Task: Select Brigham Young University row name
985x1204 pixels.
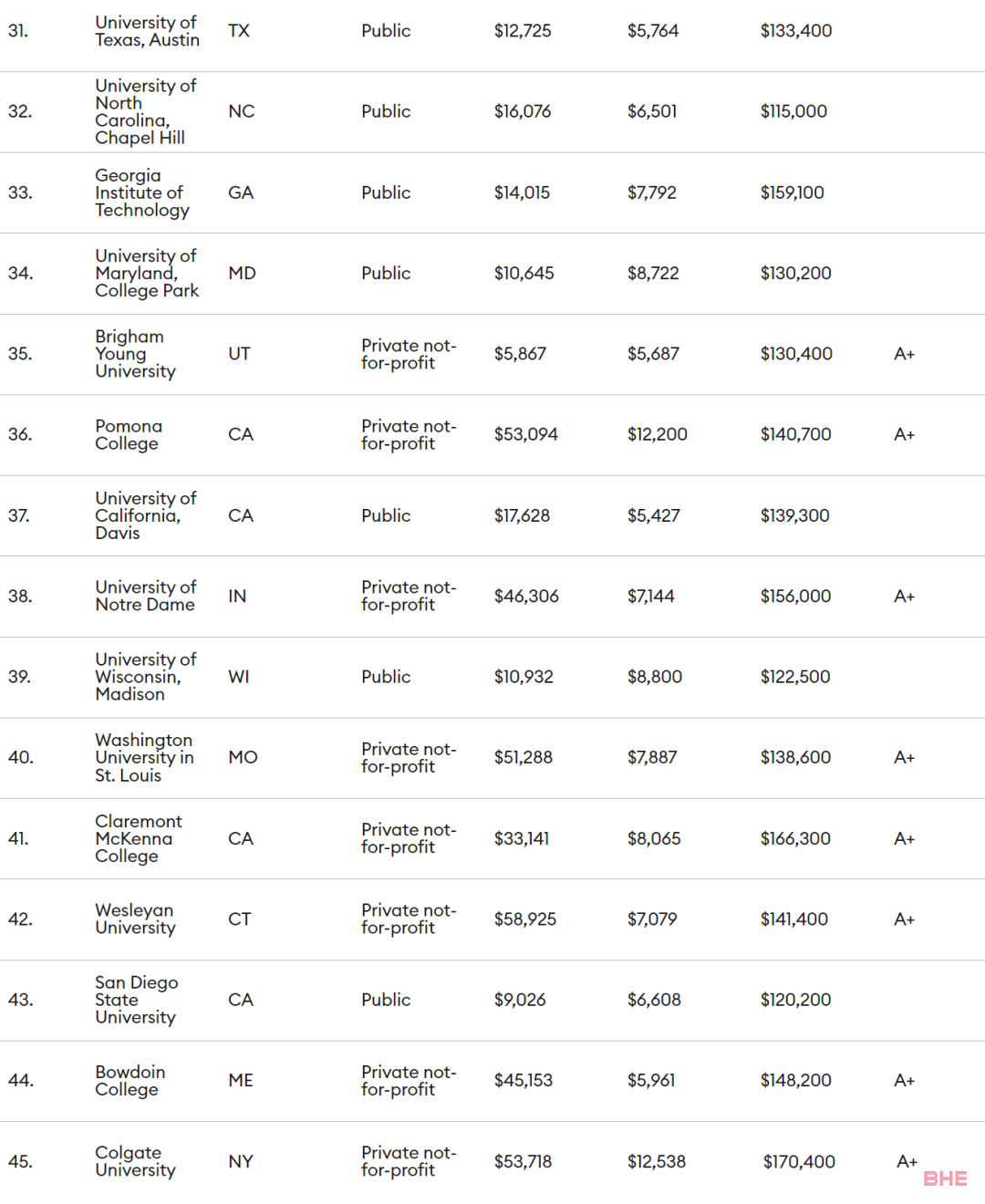Action: [135, 354]
